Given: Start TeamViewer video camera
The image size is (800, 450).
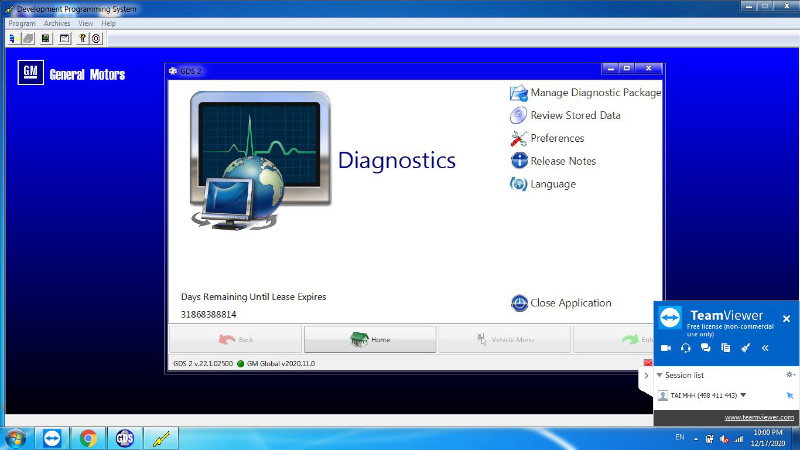Looking at the screenshot, I should pos(666,348).
